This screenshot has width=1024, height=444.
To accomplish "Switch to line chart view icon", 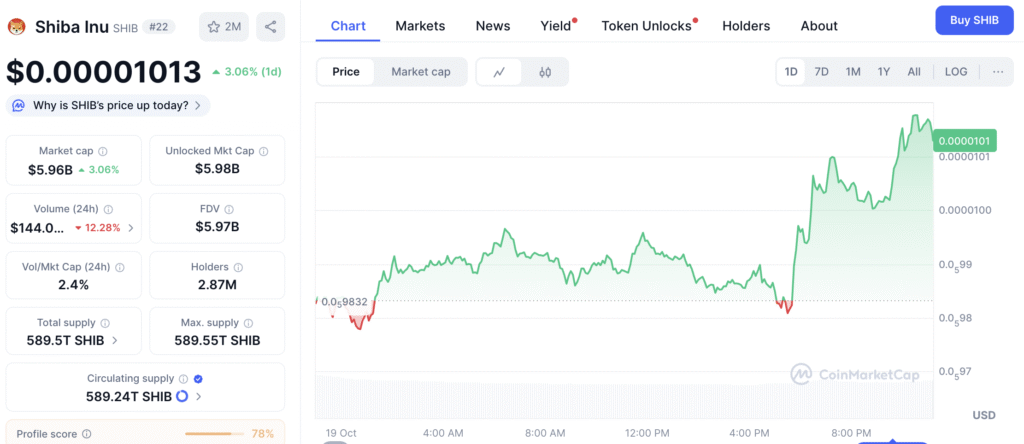I will pyautogui.click(x=499, y=72).
